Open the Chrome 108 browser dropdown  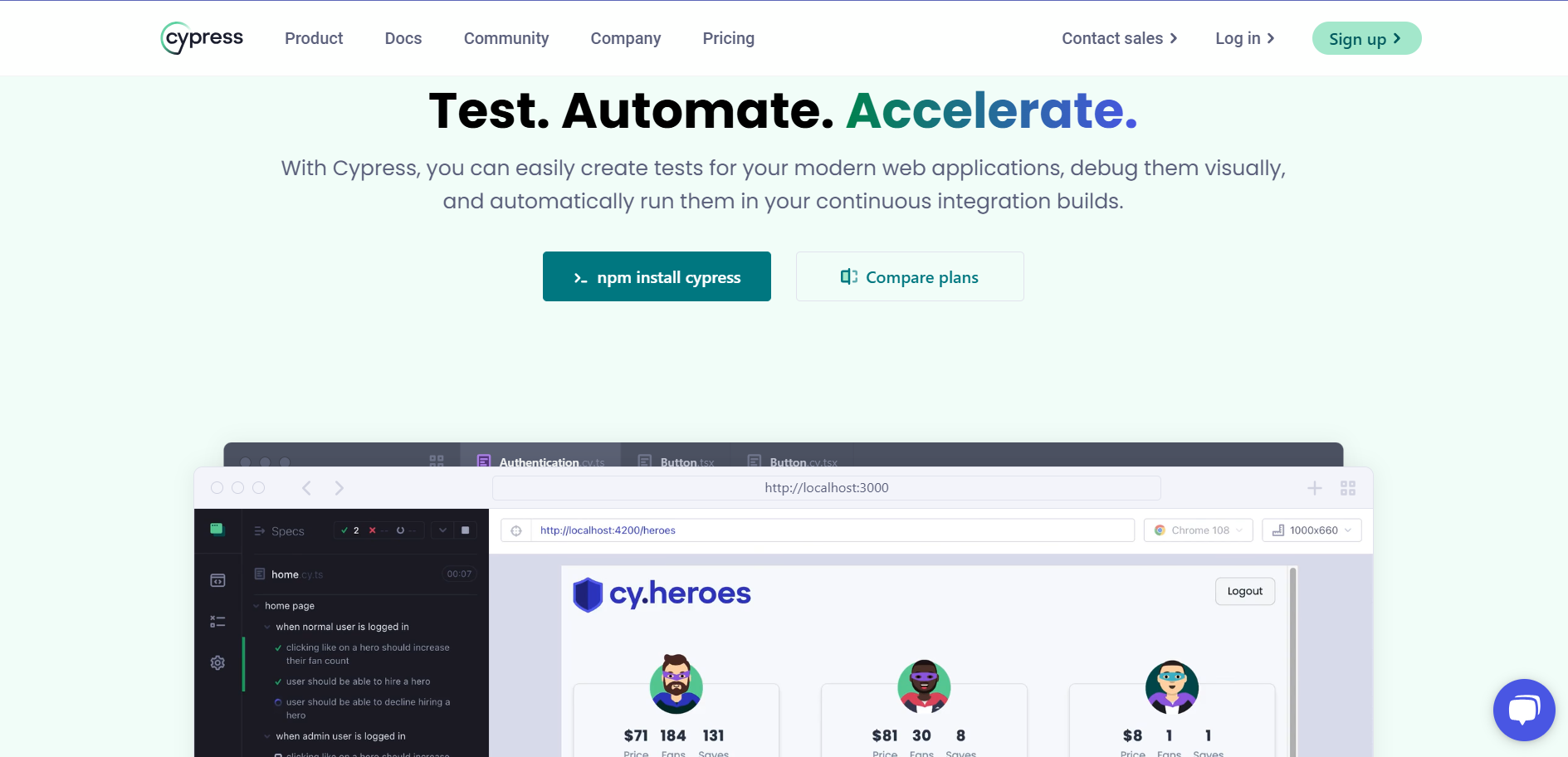click(1199, 530)
